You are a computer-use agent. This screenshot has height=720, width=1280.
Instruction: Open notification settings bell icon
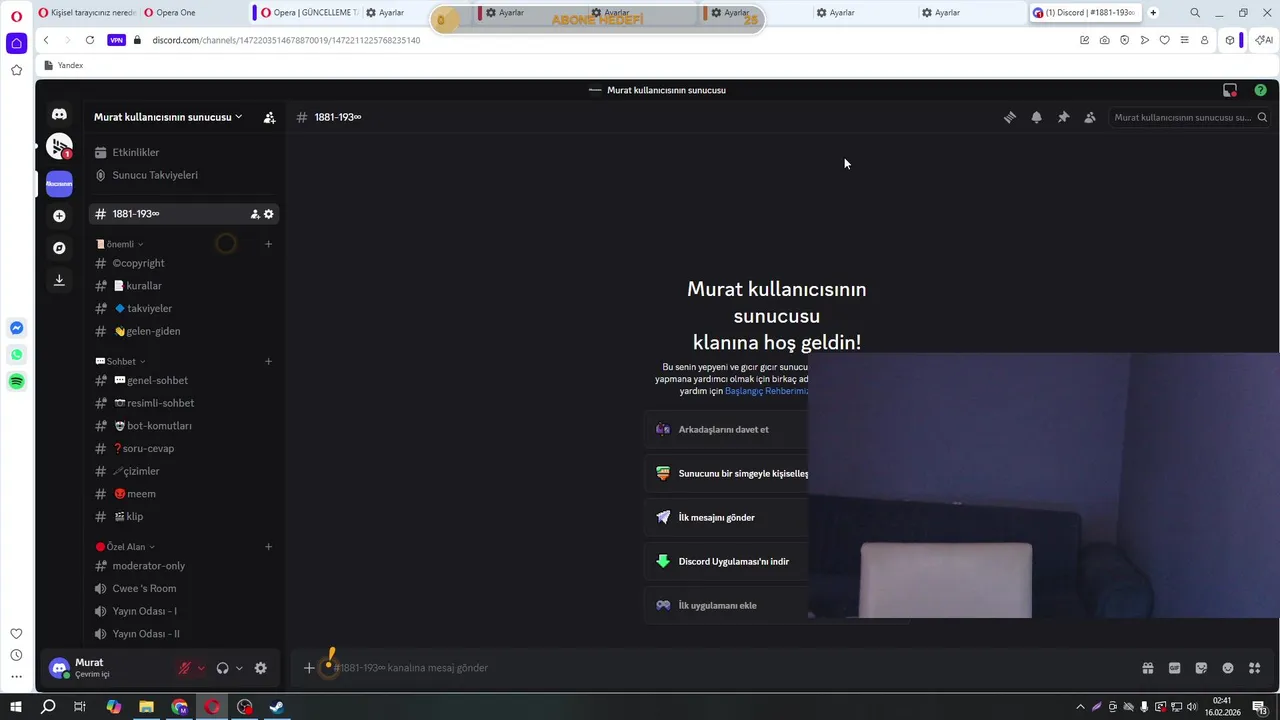point(1037,117)
